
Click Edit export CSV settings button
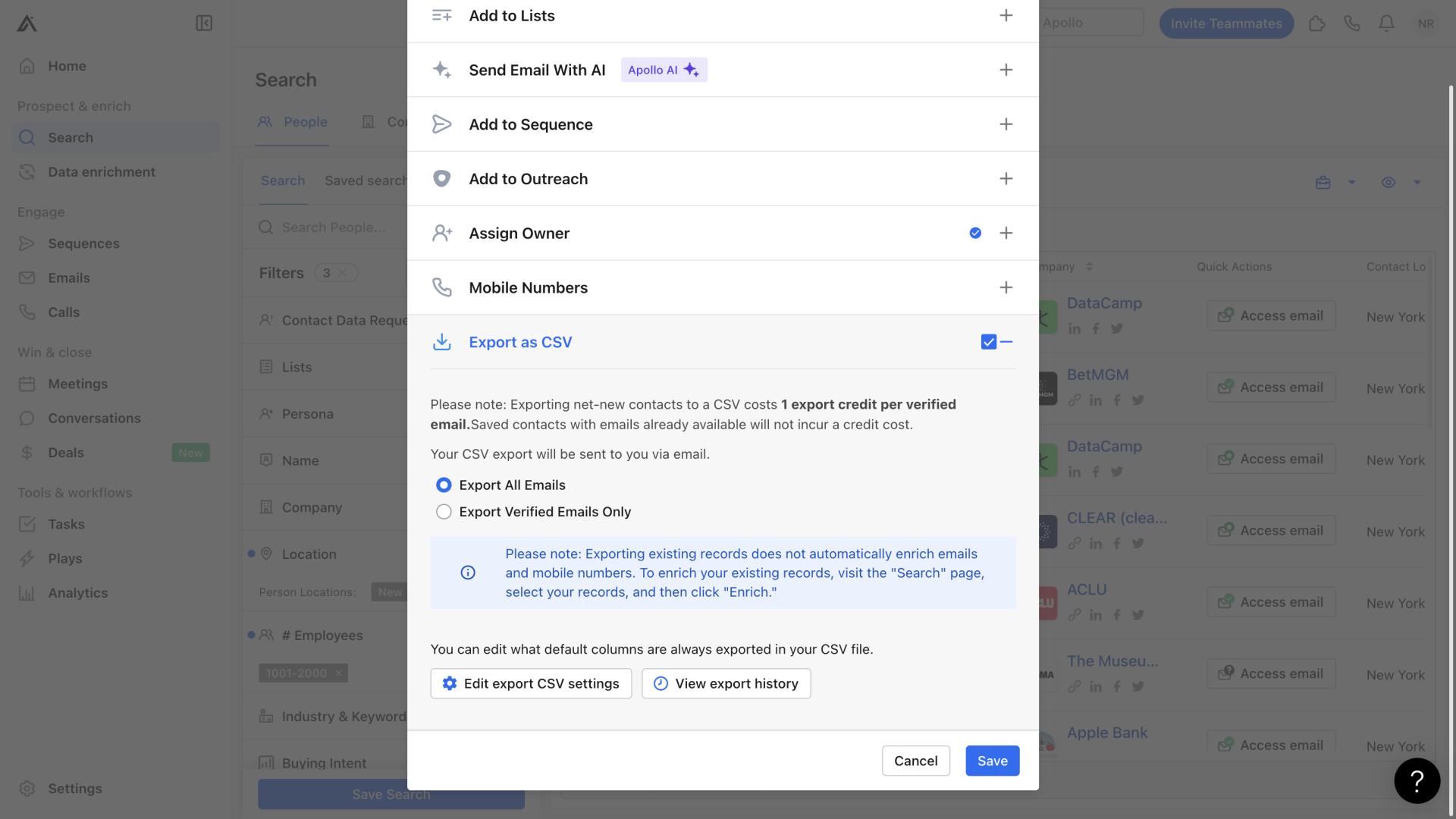(531, 683)
